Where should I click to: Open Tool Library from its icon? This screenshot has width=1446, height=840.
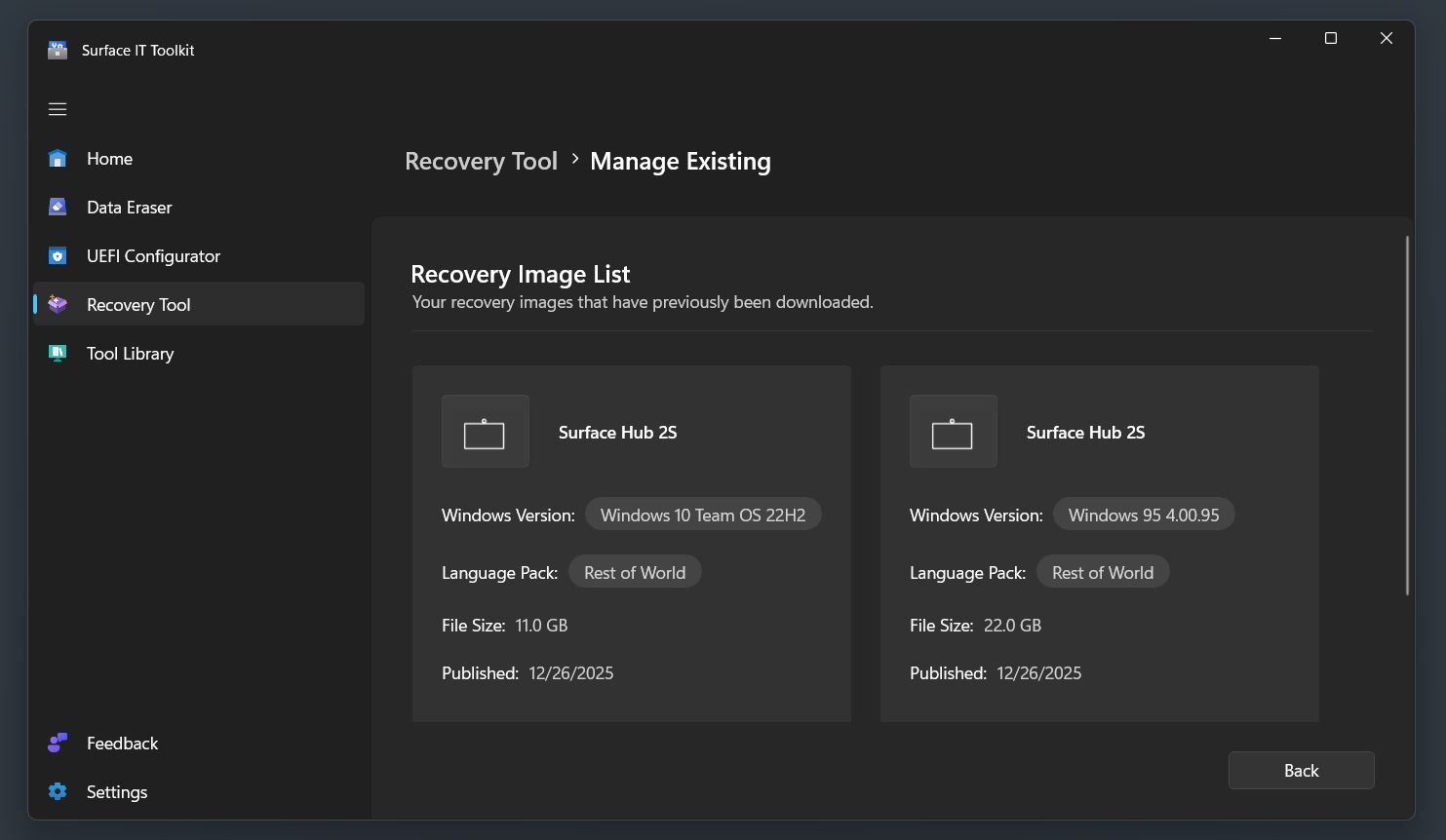pos(58,353)
